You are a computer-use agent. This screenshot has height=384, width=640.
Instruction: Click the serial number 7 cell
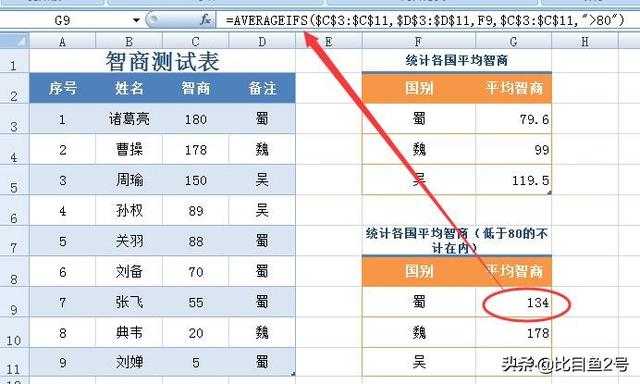(62, 302)
